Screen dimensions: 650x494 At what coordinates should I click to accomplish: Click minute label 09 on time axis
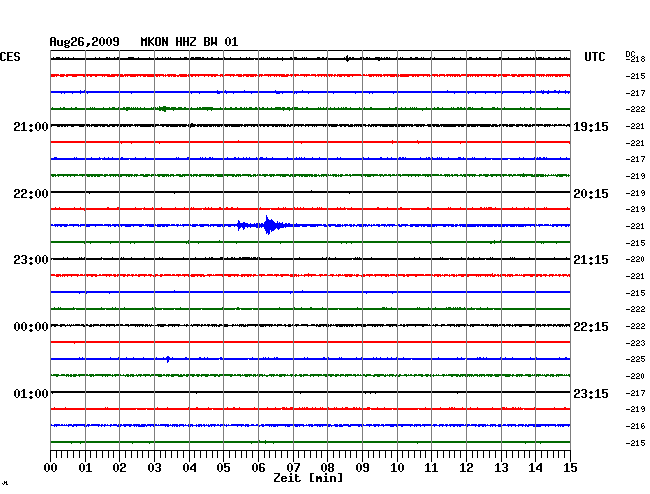pos(362,468)
